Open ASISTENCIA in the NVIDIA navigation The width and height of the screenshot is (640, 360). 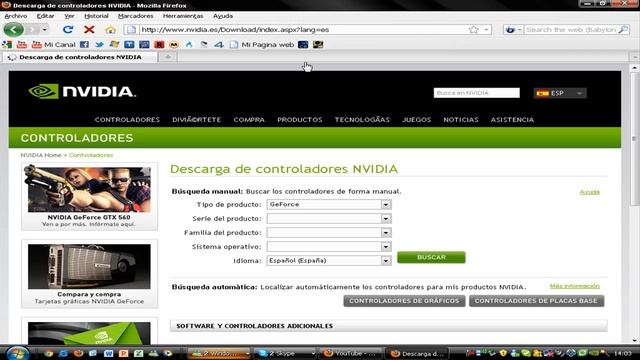(x=512, y=120)
